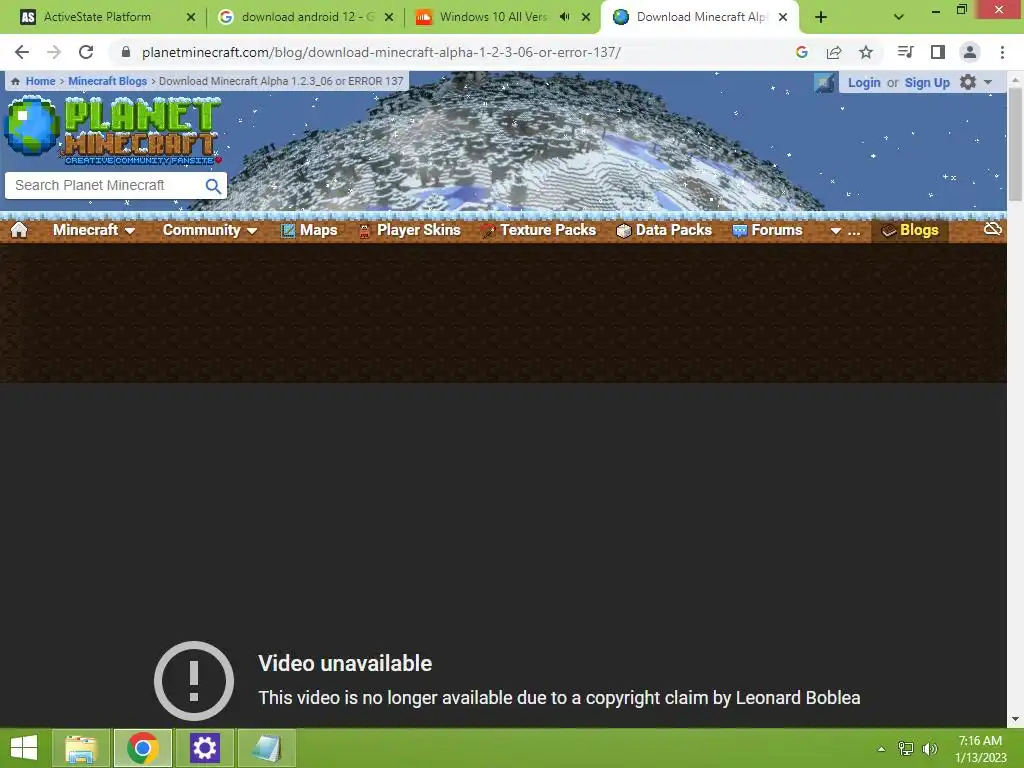
Task: Click the network icon in system tray
Action: coord(906,749)
